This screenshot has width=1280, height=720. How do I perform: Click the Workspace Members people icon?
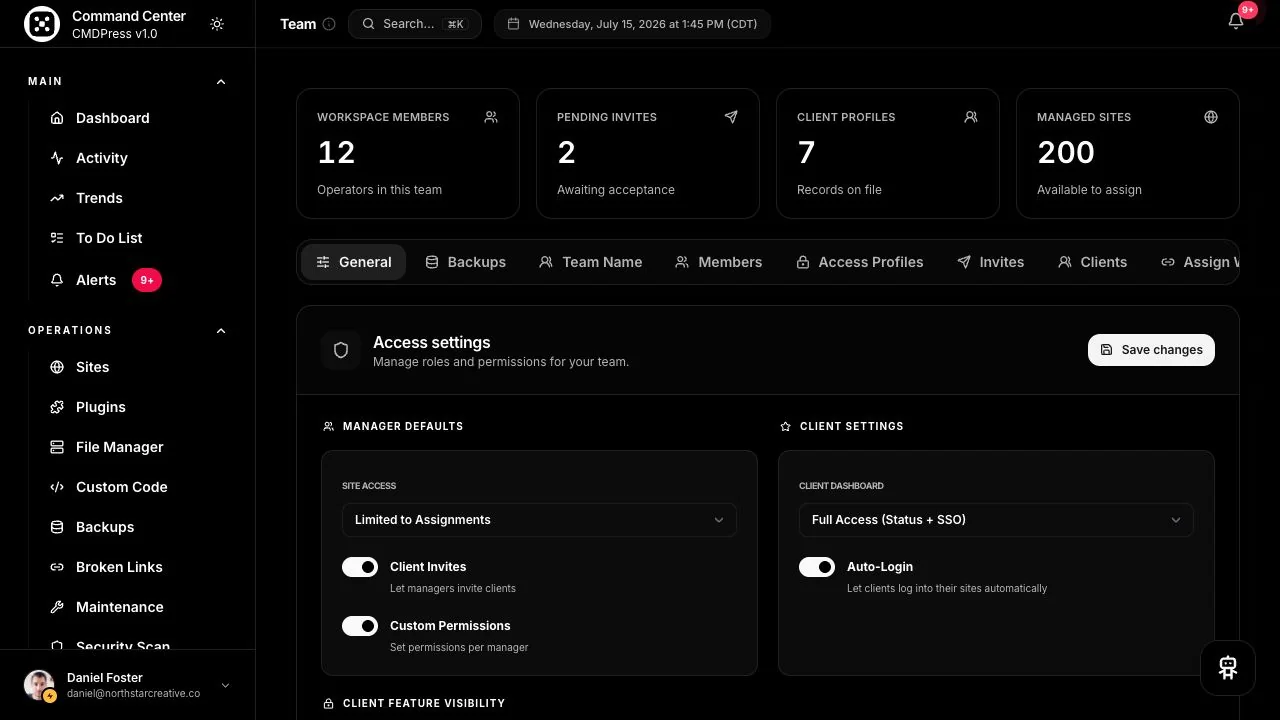click(491, 117)
